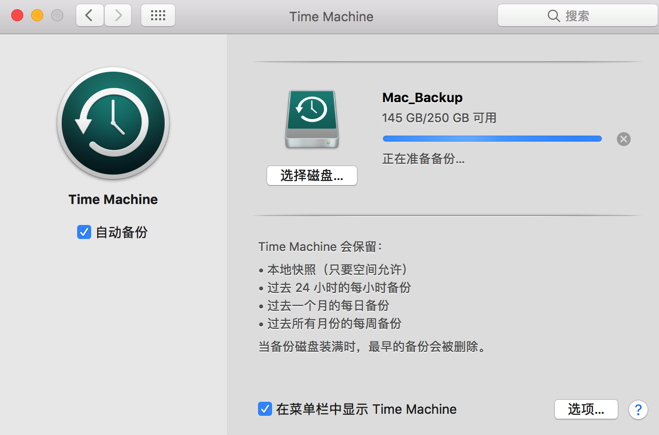Go back with the left arrow button
659x435 pixels.
(89, 16)
